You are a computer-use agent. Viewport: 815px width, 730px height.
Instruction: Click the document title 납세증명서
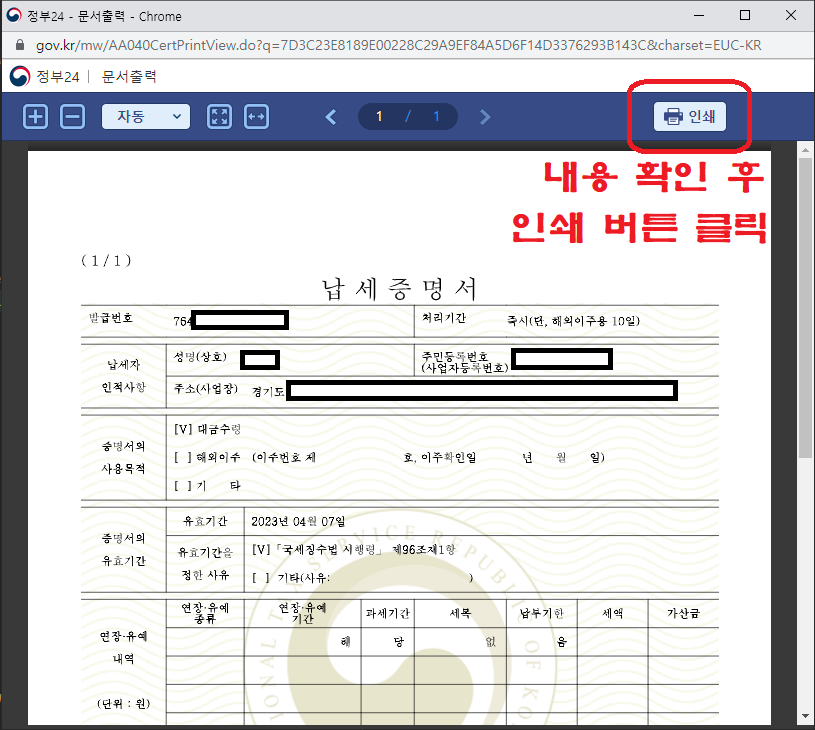399,289
